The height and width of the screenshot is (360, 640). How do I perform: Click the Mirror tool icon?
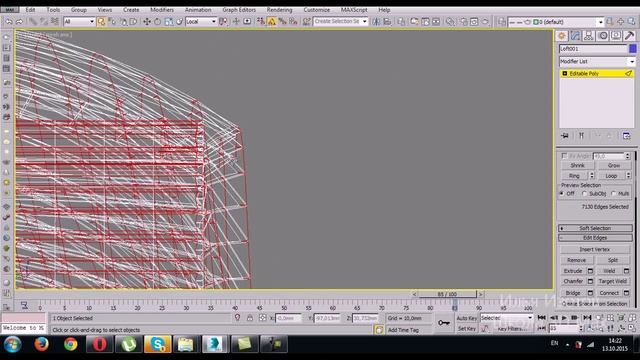376,22
